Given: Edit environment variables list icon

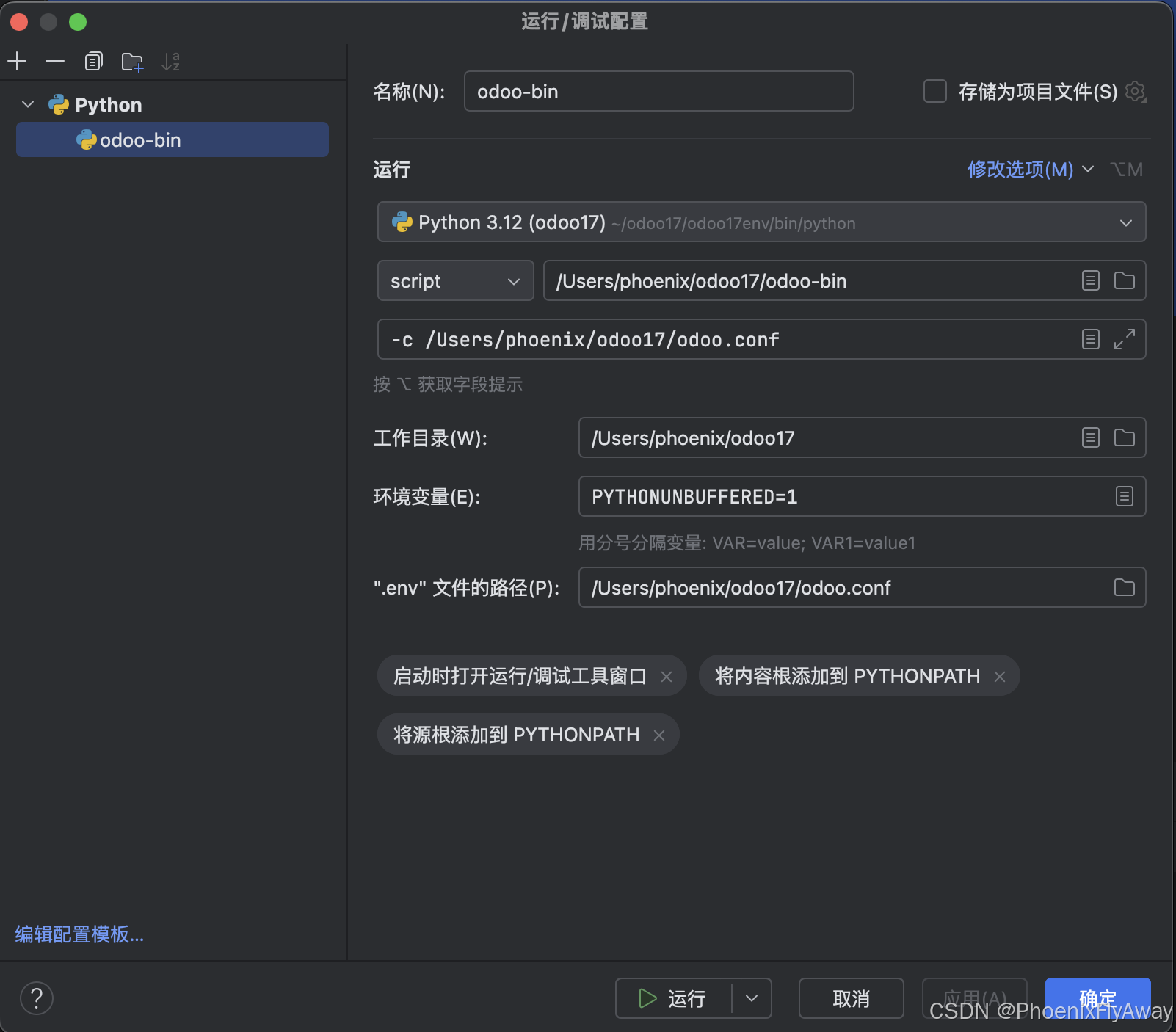Looking at the screenshot, I should (1125, 496).
